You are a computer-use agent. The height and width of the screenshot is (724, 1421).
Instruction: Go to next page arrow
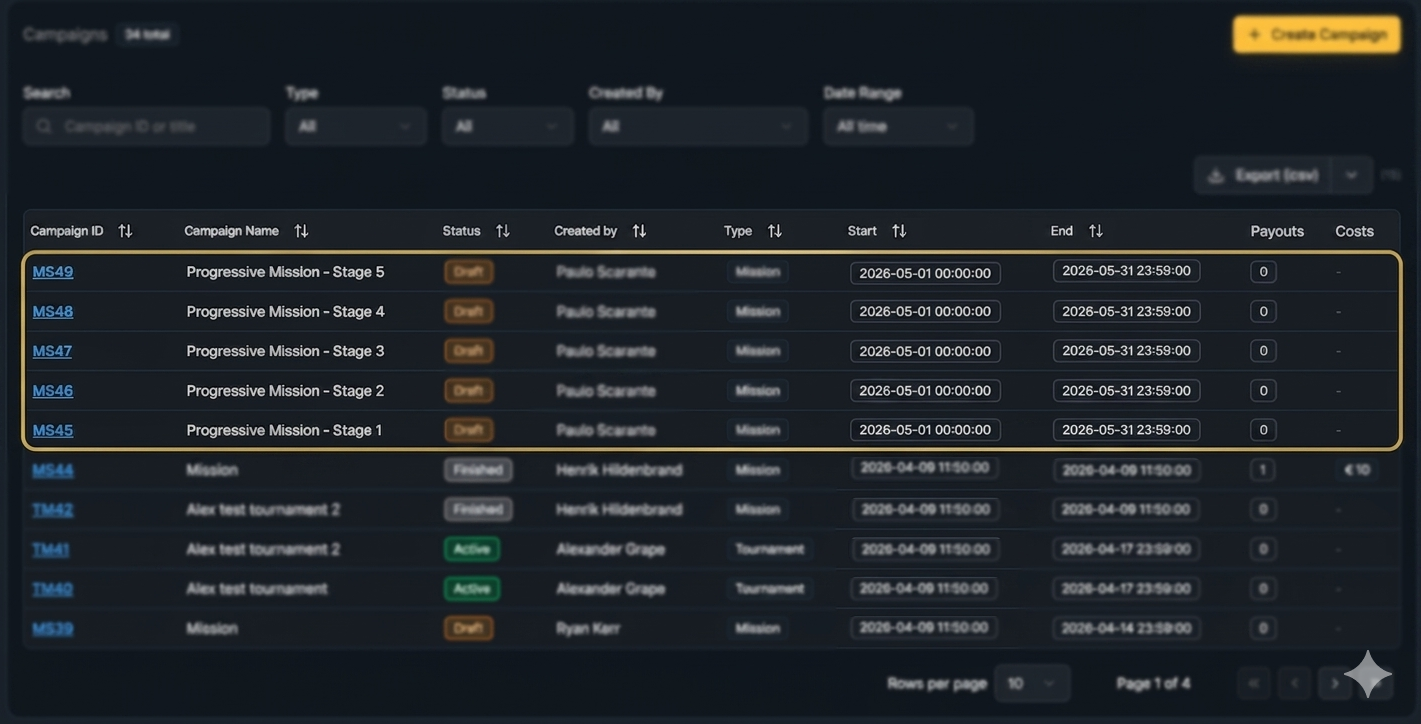pyautogui.click(x=1334, y=683)
